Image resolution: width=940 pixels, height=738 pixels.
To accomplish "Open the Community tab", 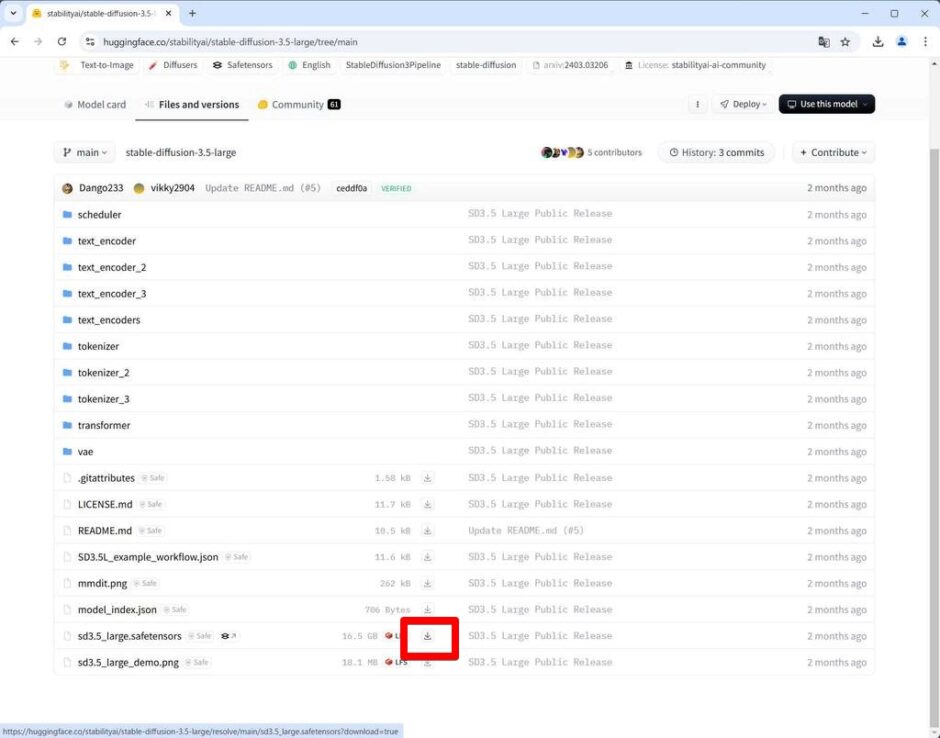I will coord(298,104).
